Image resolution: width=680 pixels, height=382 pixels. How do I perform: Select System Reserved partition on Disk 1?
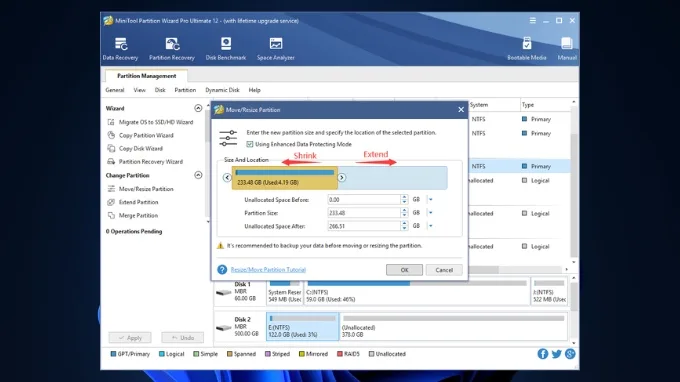point(284,292)
